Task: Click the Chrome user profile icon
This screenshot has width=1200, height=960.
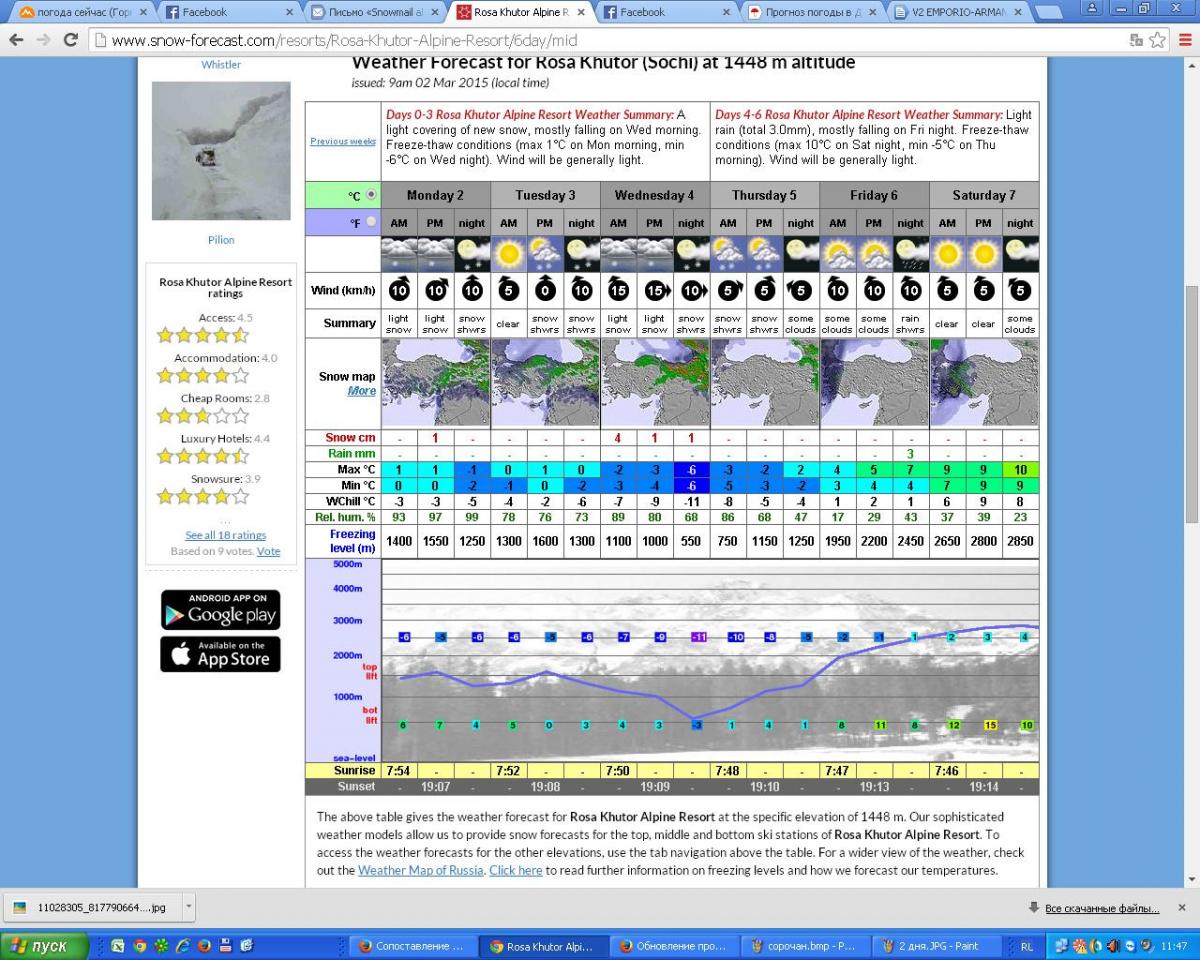Action: click(x=1092, y=8)
